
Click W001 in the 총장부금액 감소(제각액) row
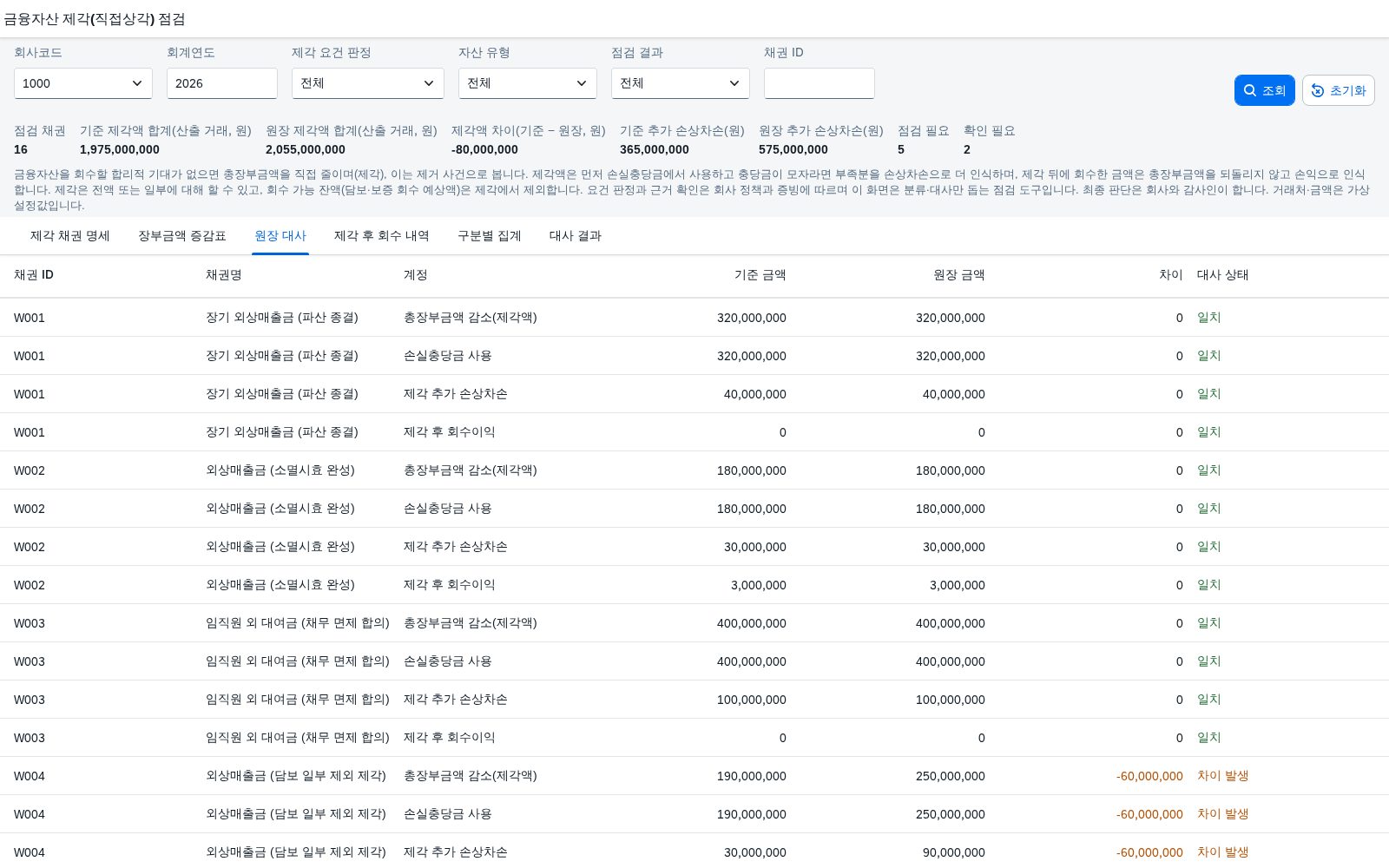point(30,318)
